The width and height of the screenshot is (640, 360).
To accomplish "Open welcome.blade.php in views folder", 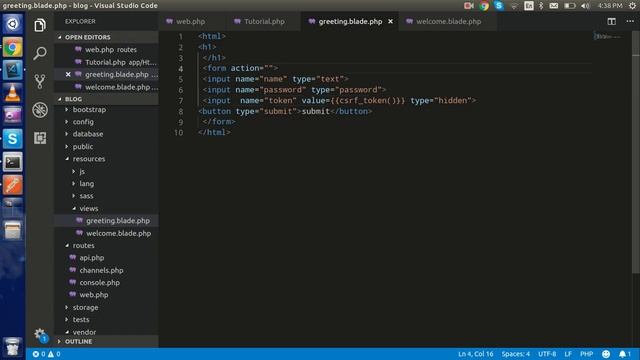I will [106, 233].
